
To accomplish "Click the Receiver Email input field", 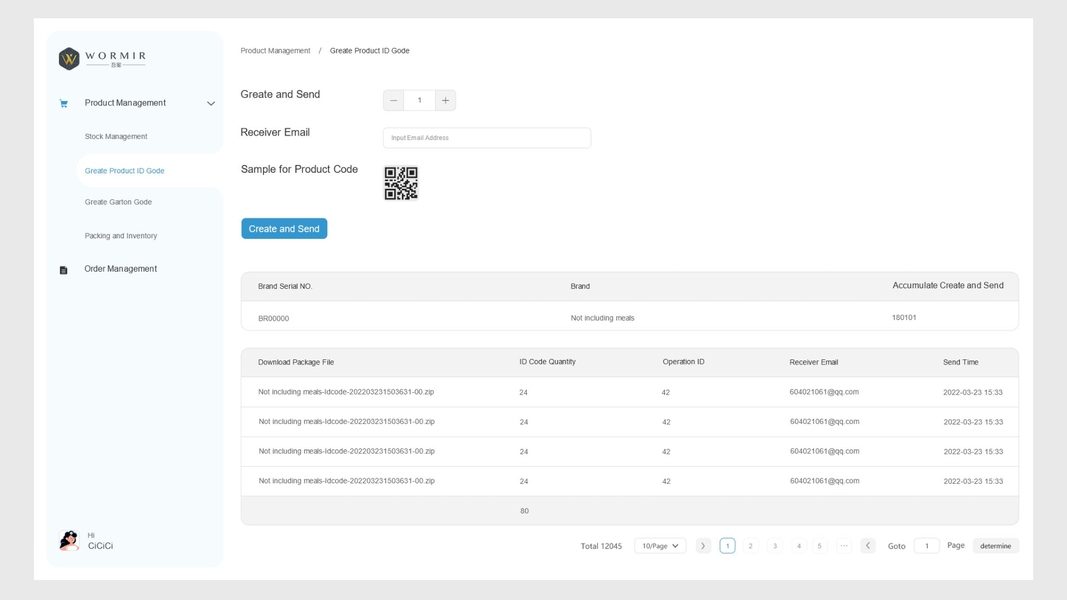I will 487,138.
